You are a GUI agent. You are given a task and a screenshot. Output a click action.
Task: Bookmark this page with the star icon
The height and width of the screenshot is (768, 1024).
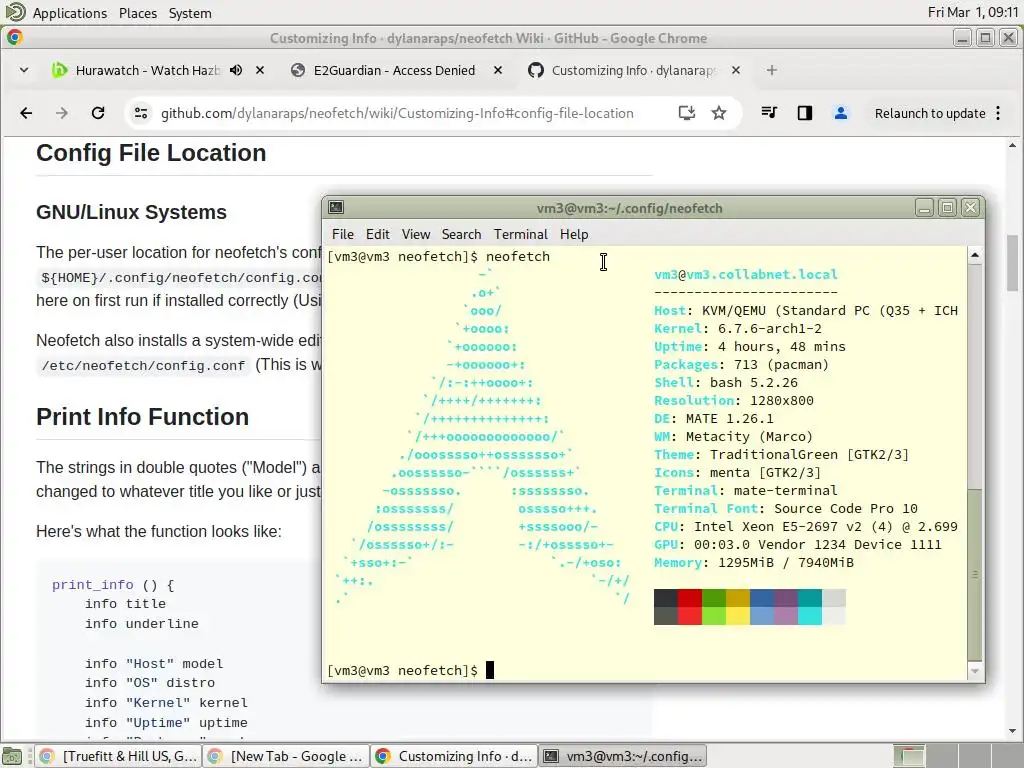coord(719,113)
